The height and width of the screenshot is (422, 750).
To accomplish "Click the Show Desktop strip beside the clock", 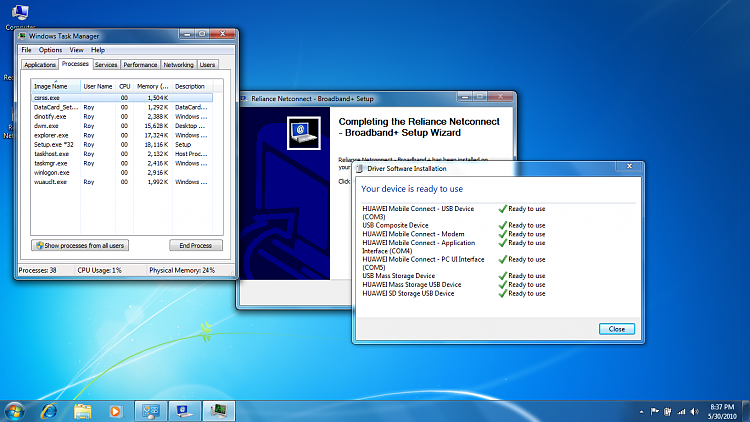I will [746, 411].
